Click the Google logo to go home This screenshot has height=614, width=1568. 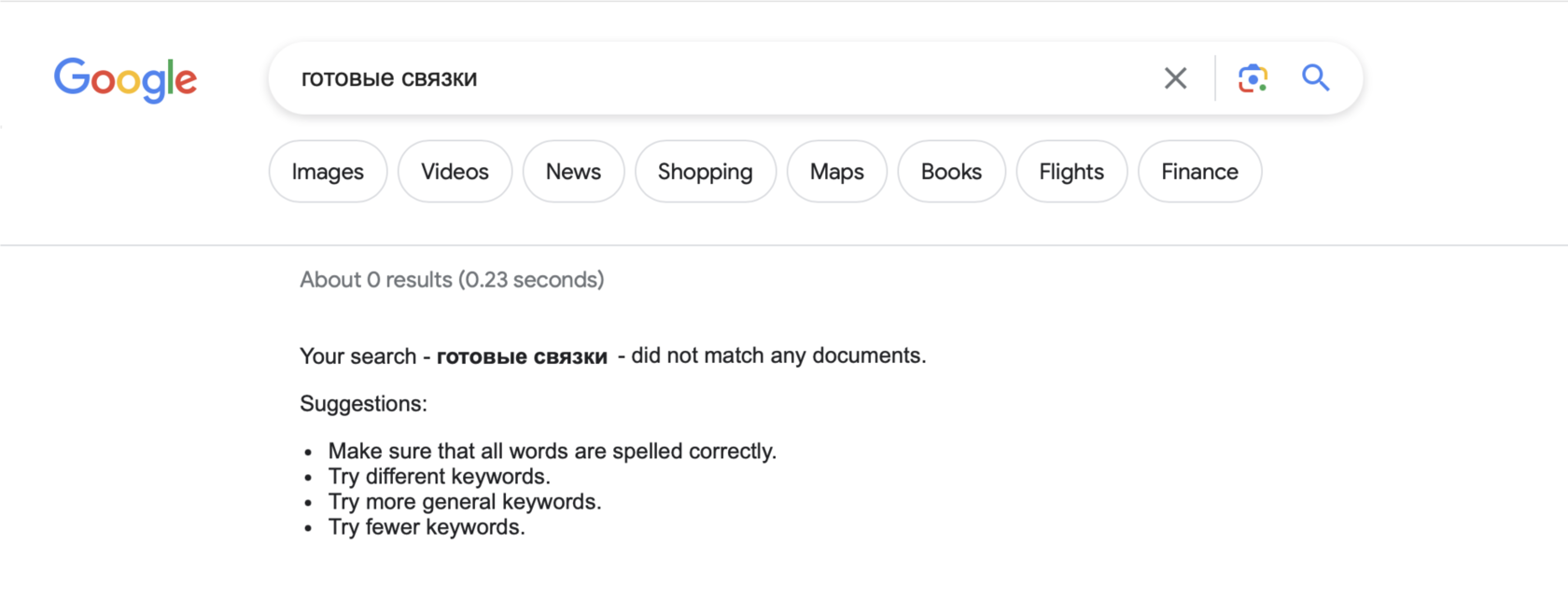125,79
